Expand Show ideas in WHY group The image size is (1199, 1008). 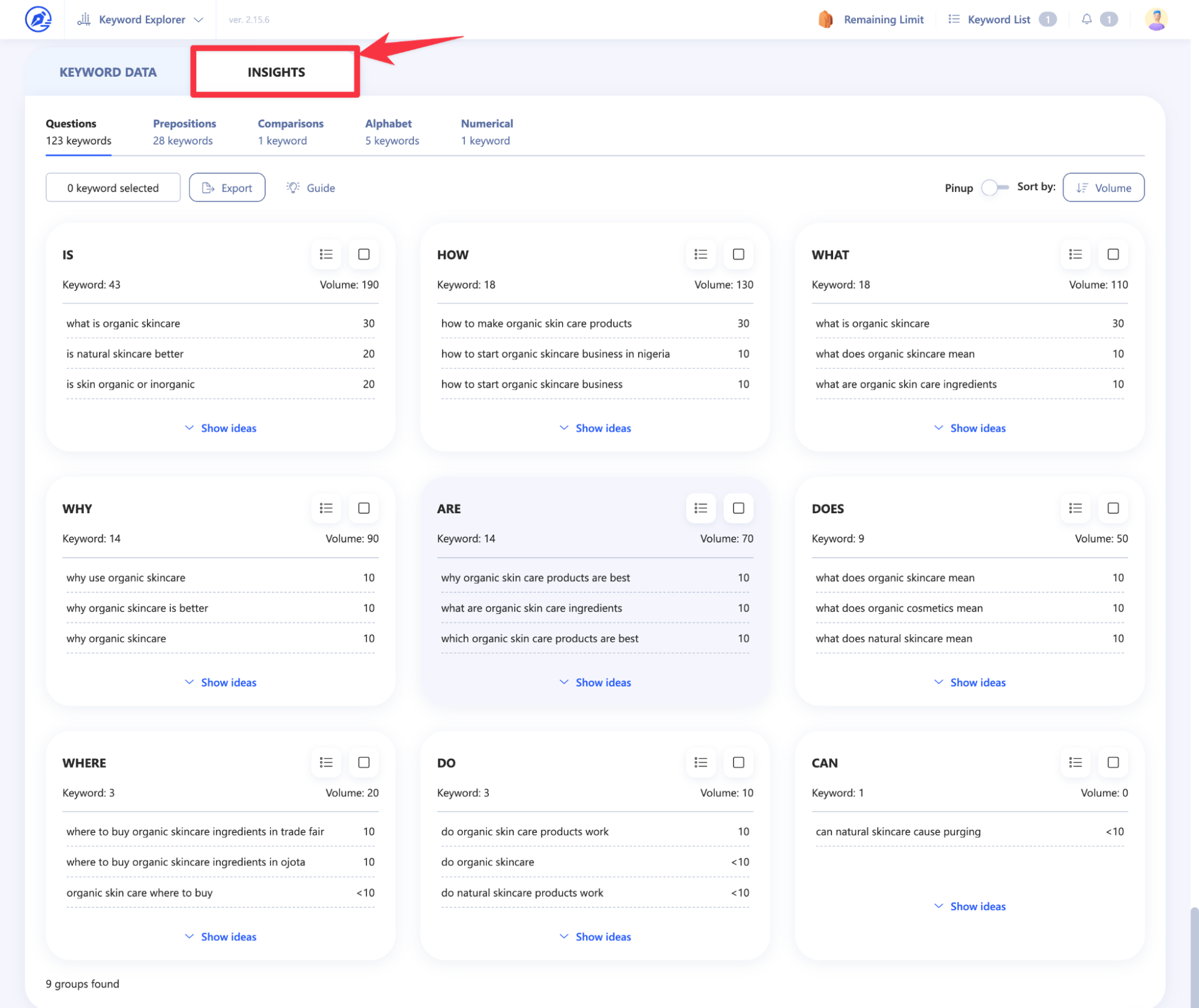click(221, 682)
